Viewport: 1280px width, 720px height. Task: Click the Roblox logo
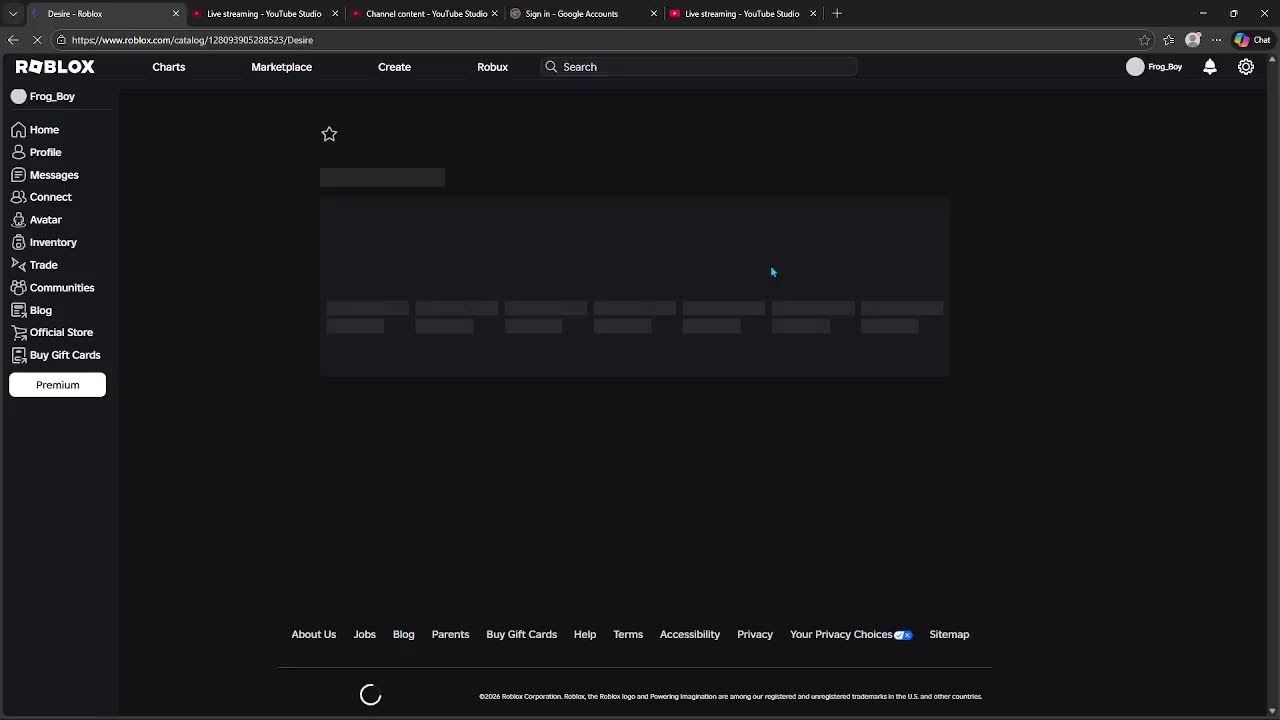(x=55, y=67)
